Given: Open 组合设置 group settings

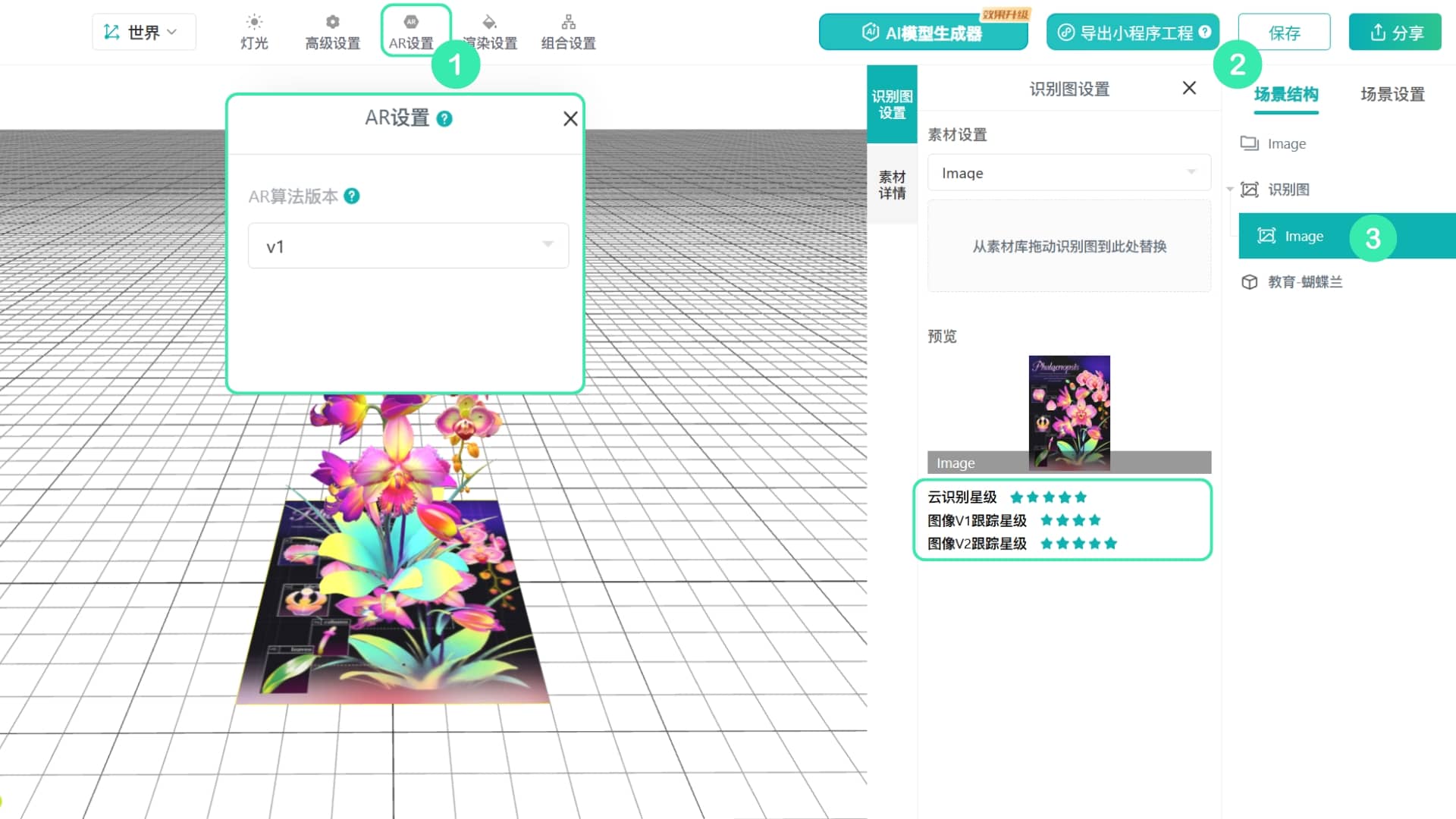Looking at the screenshot, I should [x=569, y=32].
